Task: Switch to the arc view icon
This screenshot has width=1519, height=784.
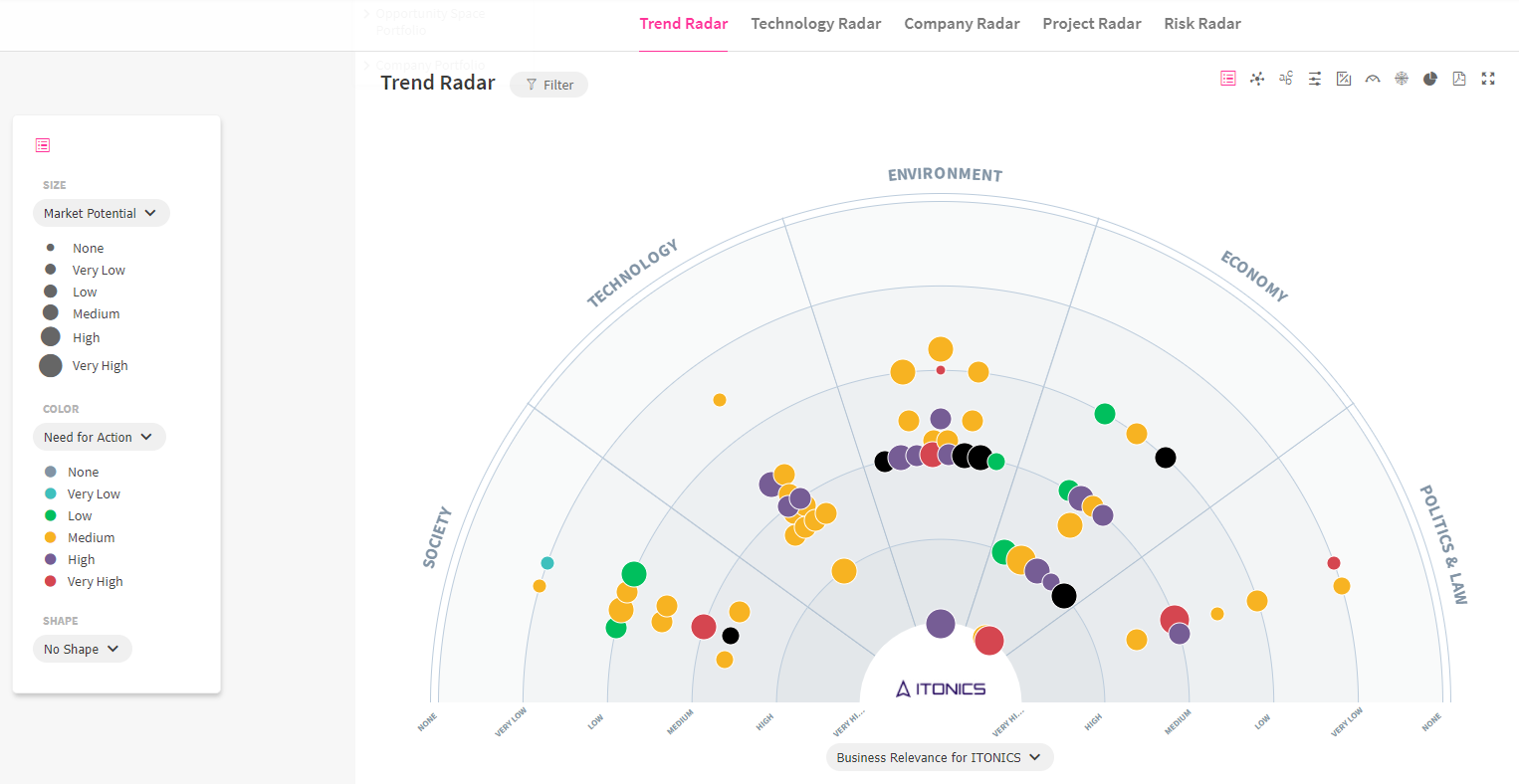Action: tap(1372, 78)
